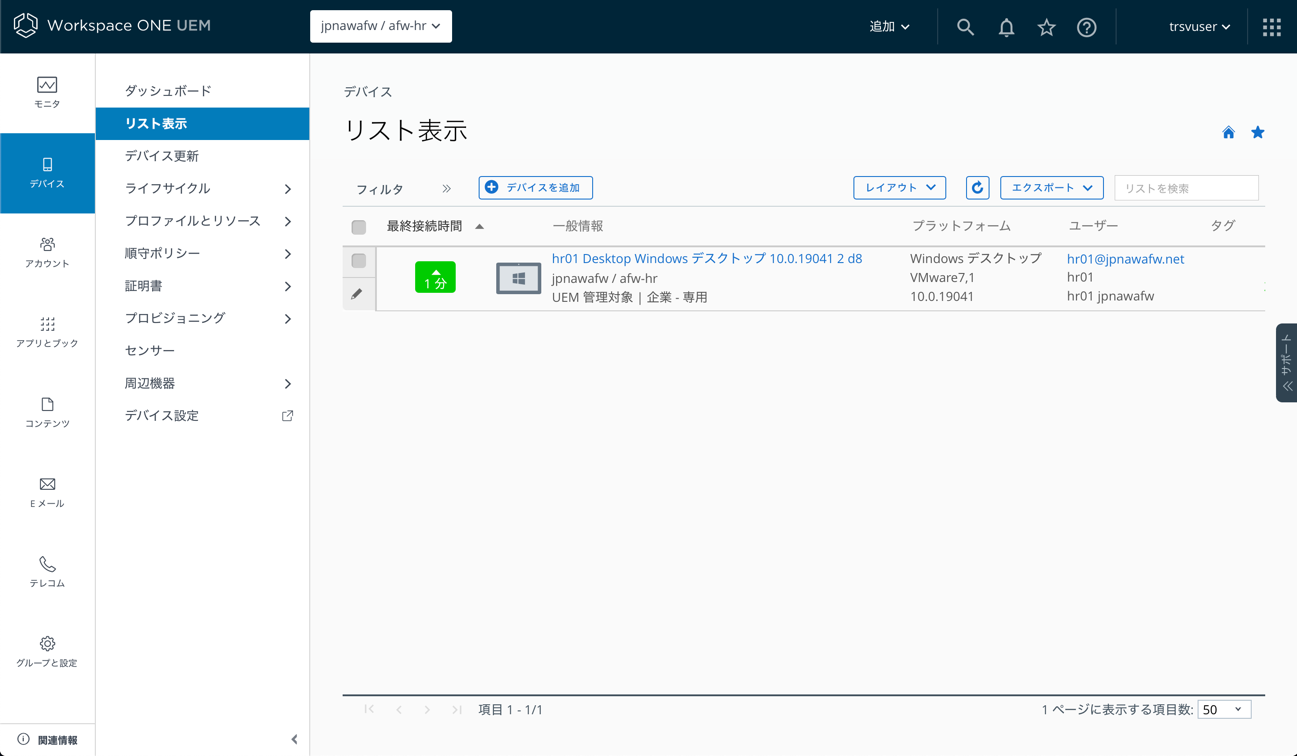The width and height of the screenshot is (1297, 756).
Task: Click the 1分 green last-seen badge
Action: pos(435,277)
